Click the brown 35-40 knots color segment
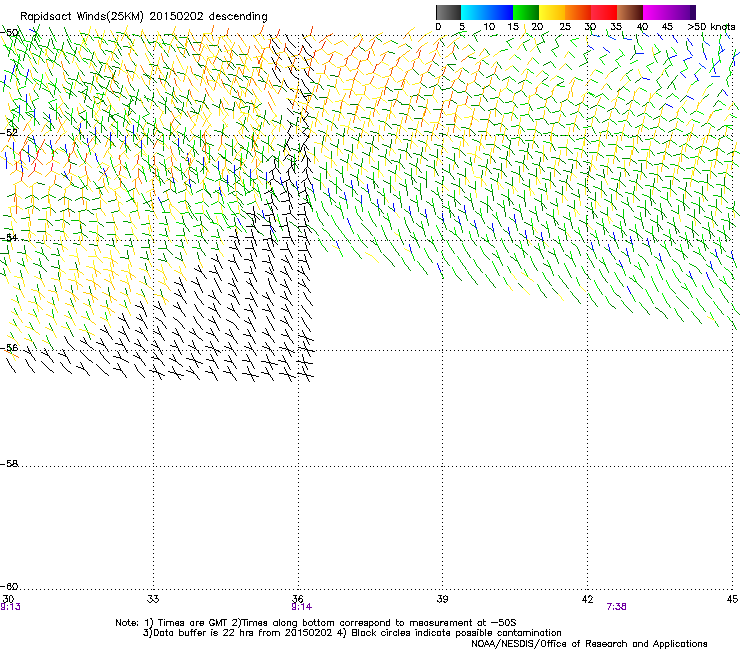Screen dimensions: 740x650 [630, 12]
